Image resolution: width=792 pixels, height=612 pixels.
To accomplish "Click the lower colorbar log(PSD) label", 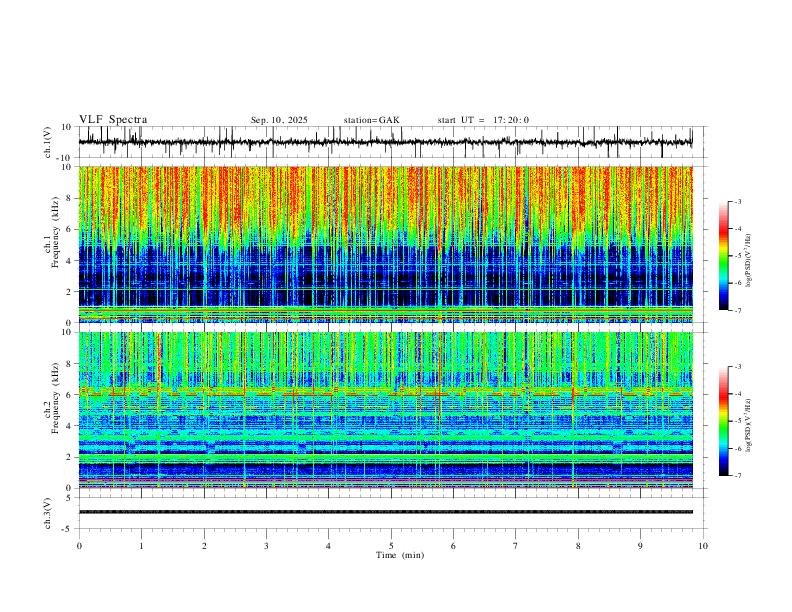I will [748, 426].
